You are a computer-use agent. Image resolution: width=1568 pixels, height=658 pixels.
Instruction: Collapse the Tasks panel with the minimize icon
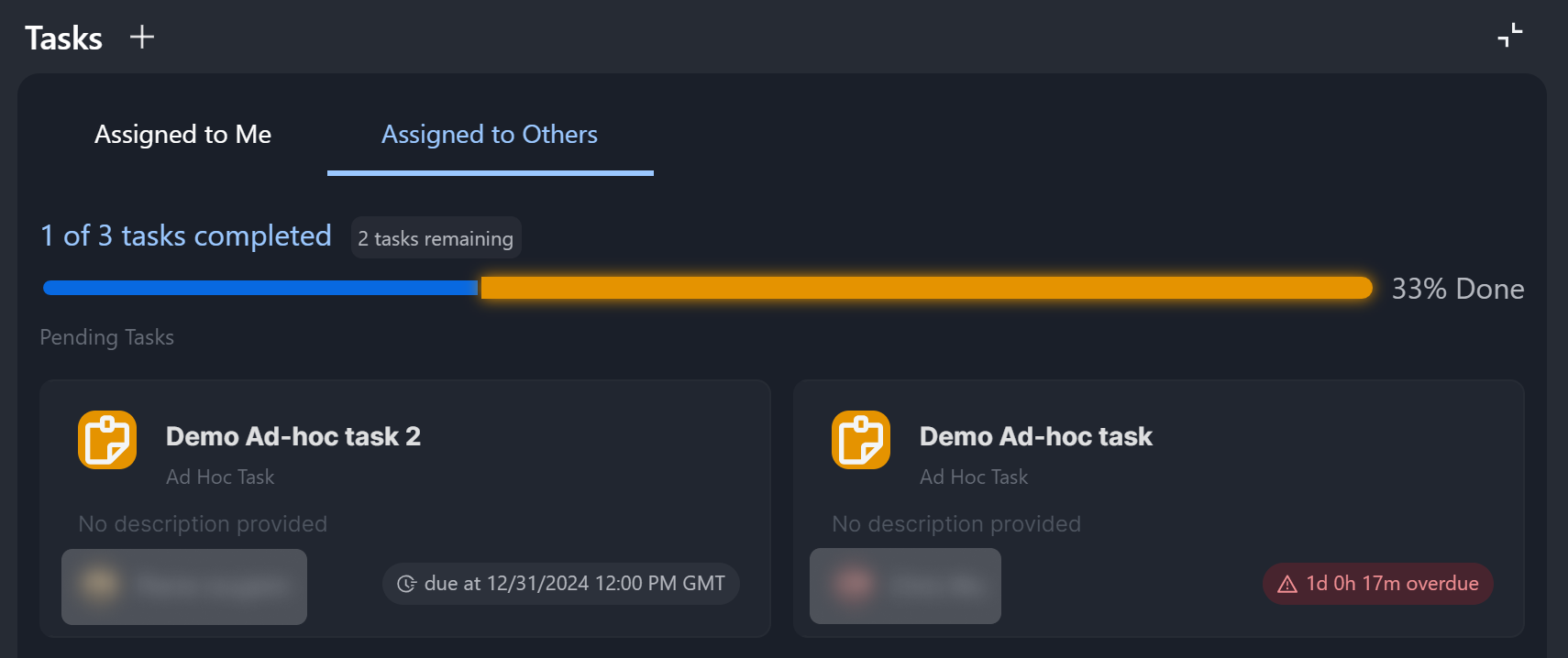click(1509, 36)
